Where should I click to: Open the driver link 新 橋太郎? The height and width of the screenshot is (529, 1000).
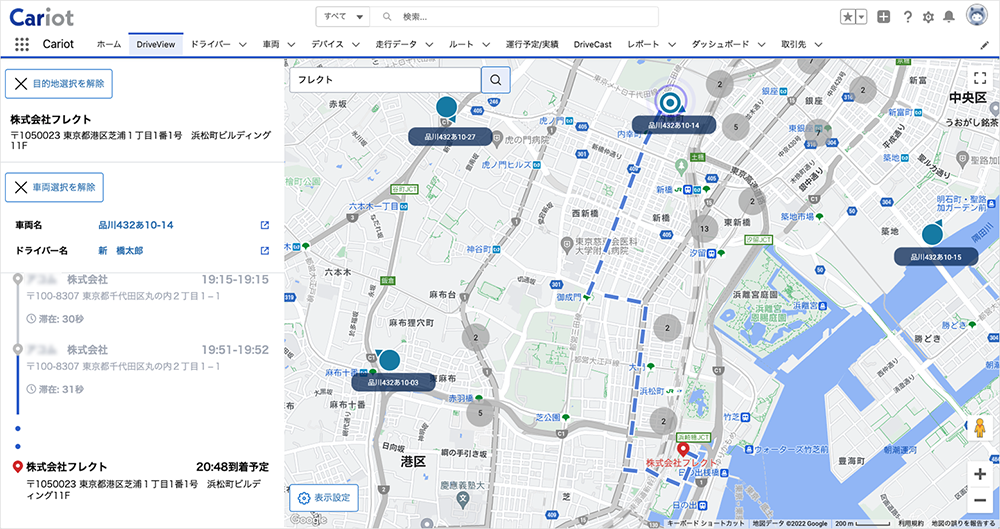click(x=121, y=251)
